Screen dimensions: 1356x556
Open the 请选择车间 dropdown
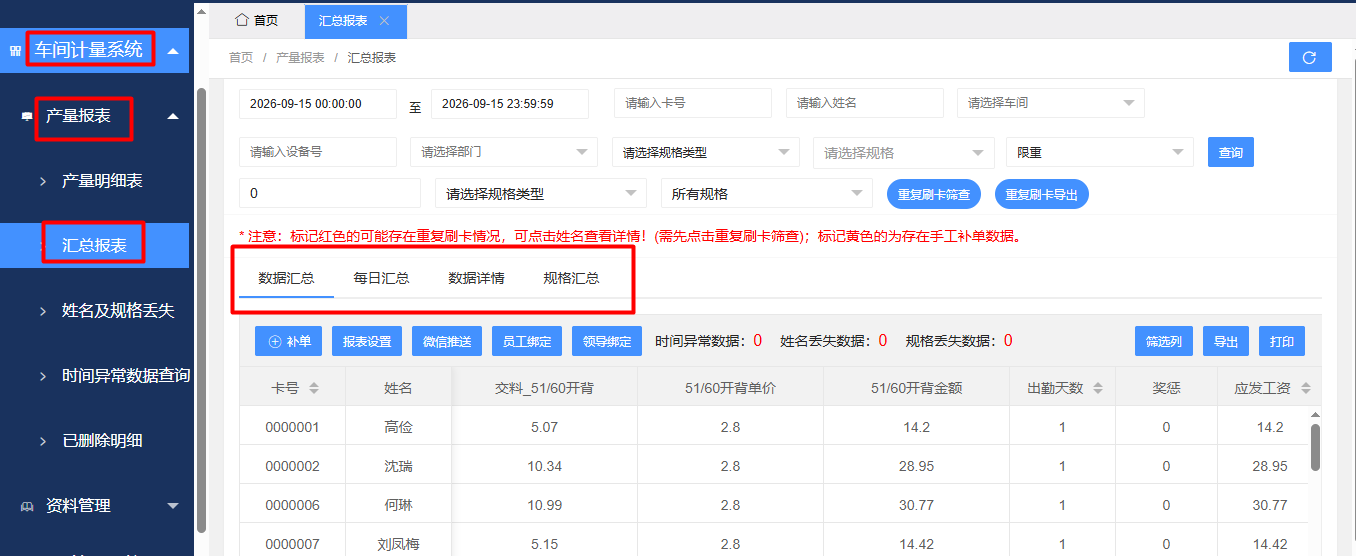[x=1051, y=103]
